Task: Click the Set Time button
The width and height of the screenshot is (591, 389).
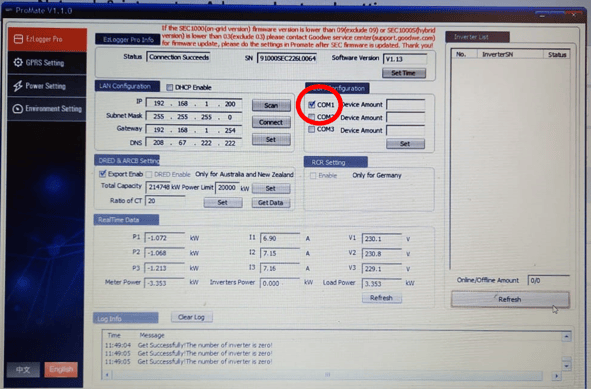Action: 404,73
